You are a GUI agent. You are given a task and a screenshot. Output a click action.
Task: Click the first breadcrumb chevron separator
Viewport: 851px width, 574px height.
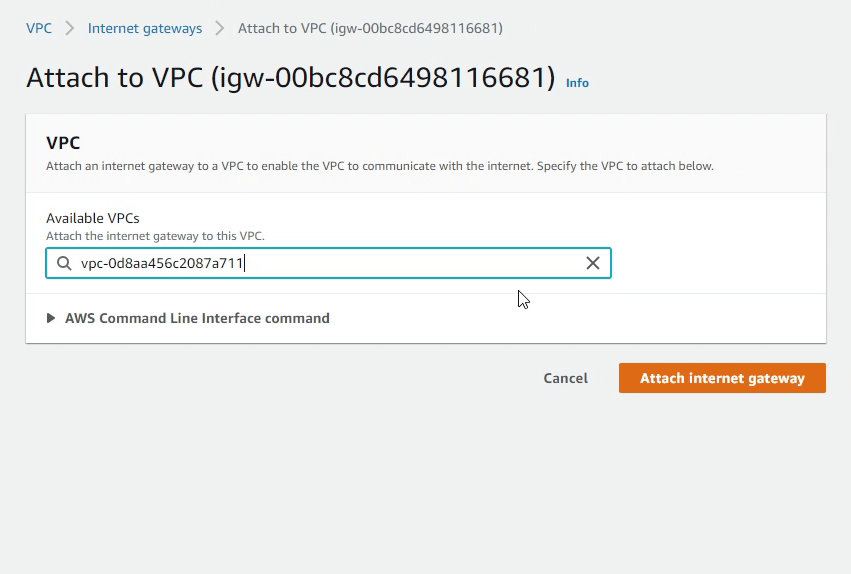pos(70,28)
